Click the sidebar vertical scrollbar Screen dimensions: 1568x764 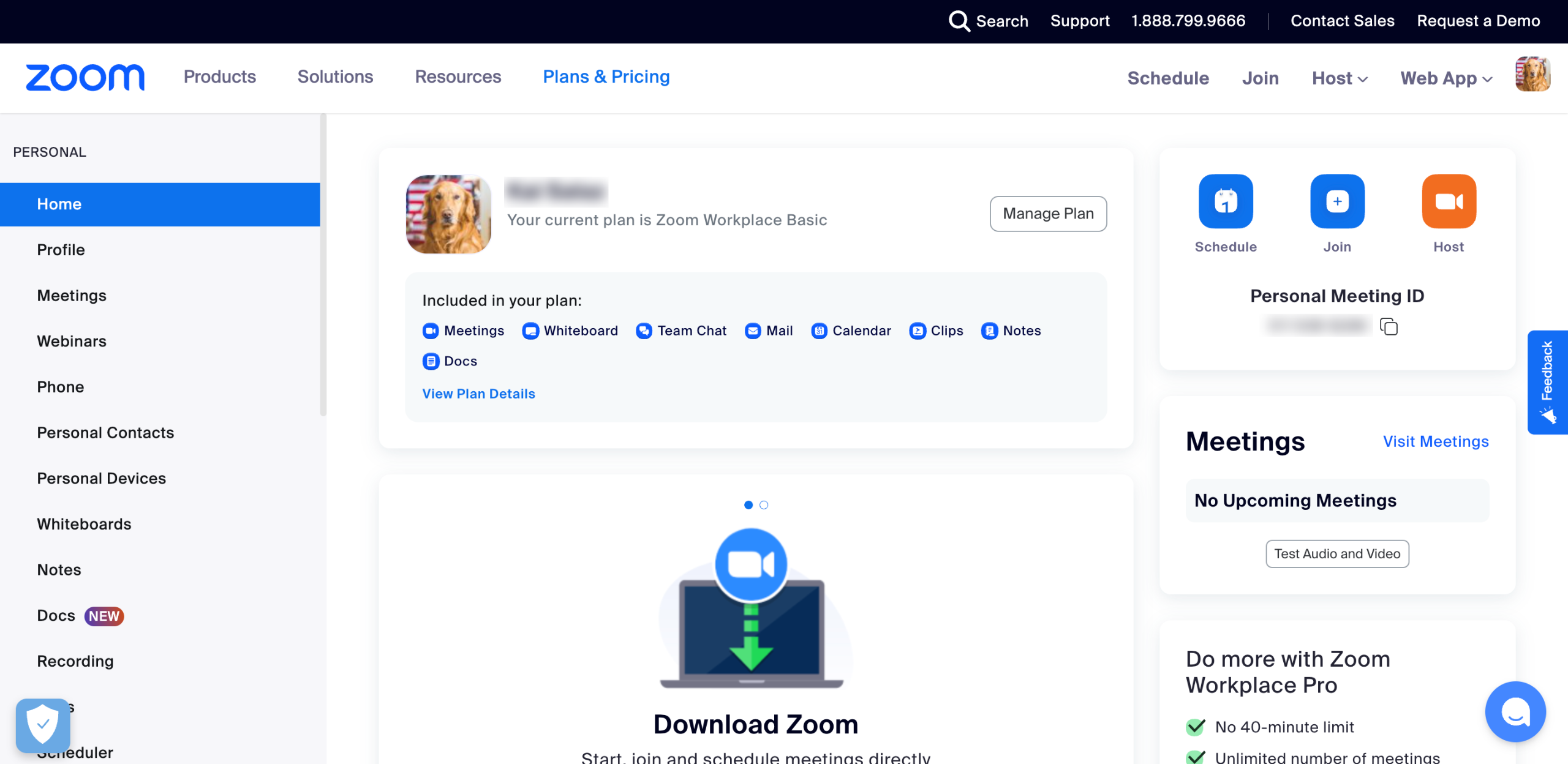coord(323,264)
